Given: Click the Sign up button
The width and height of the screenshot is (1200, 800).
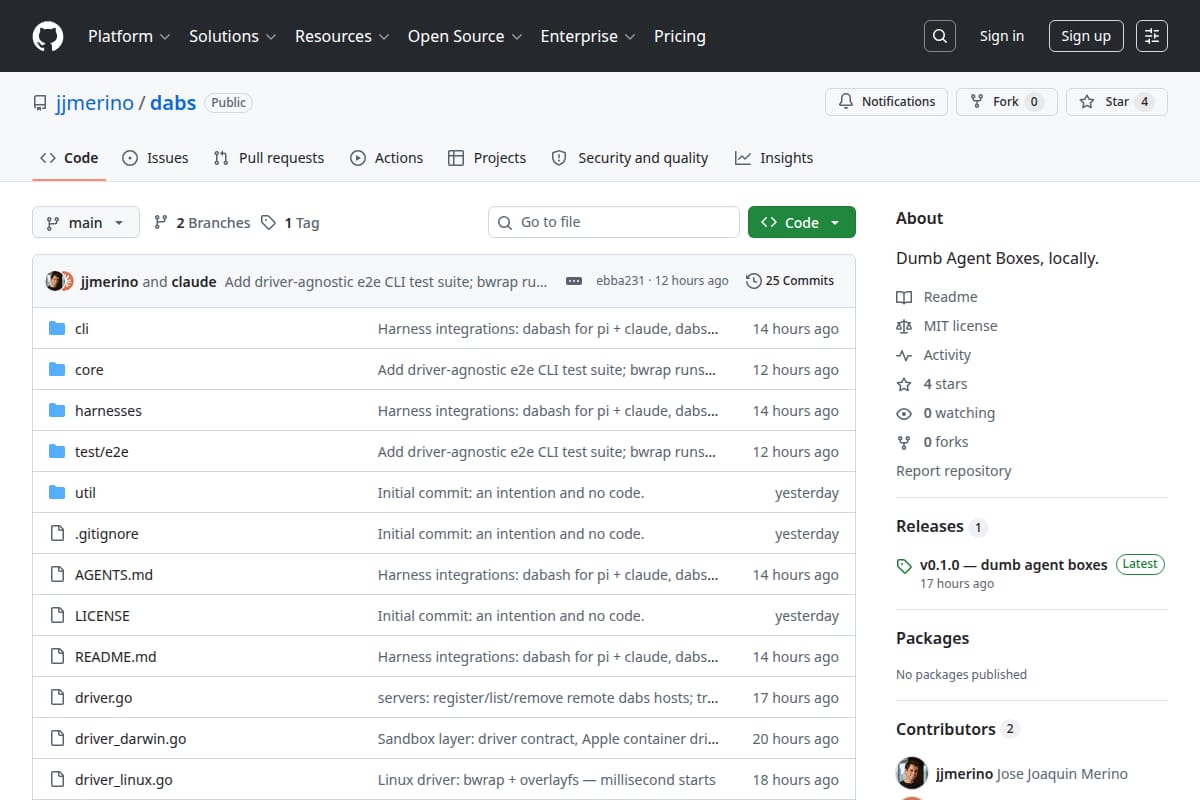Looking at the screenshot, I should (x=1086, y=36).
